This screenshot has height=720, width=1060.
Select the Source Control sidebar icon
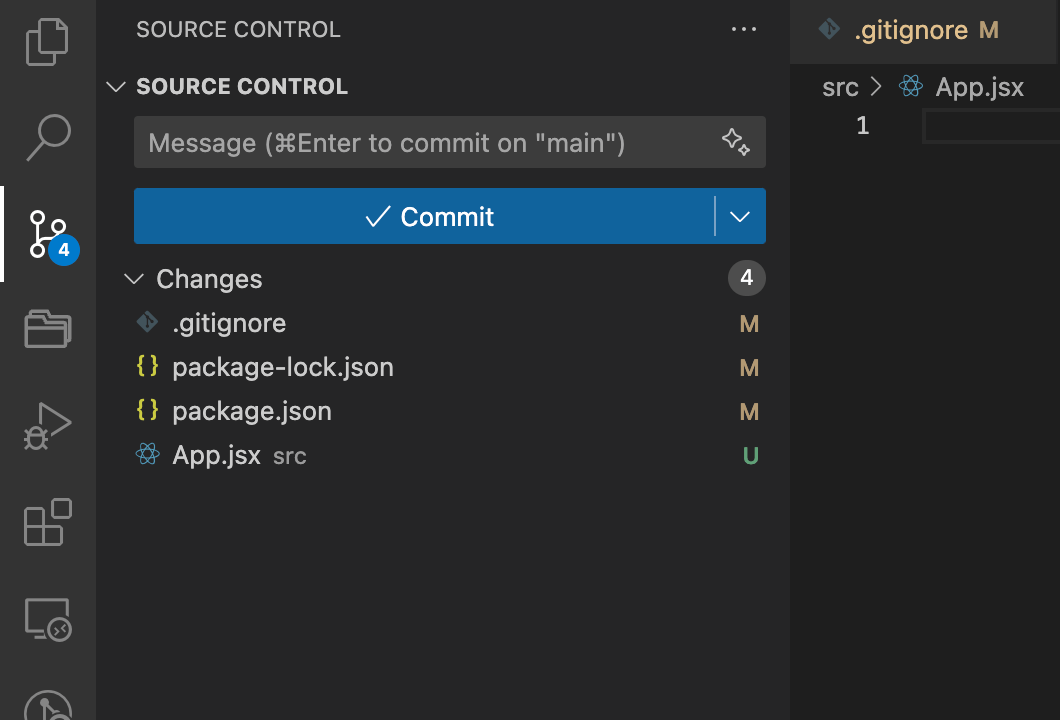pyautogui.click(x=47, y=232)
